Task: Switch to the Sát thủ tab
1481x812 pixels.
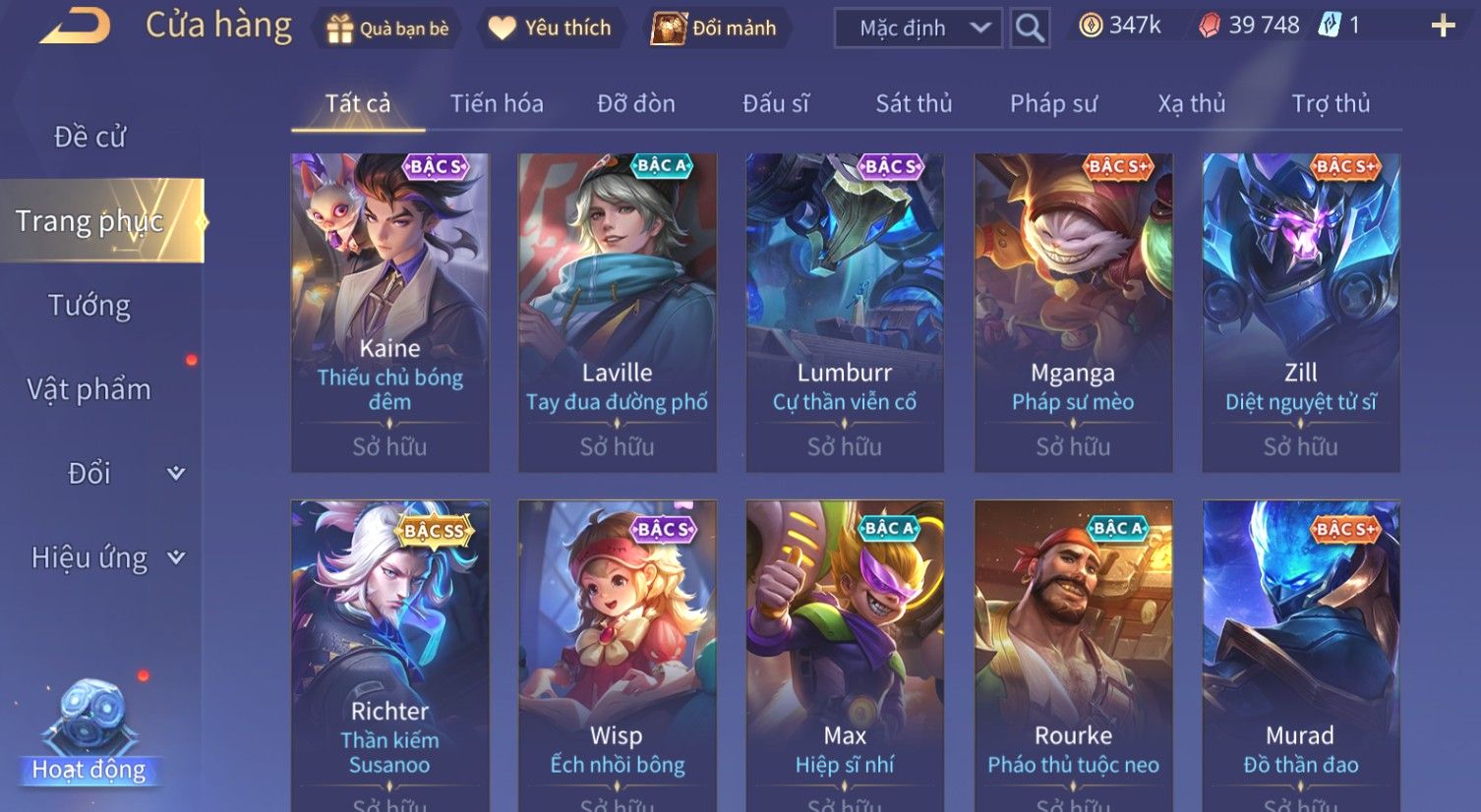Action: (914, 103)
